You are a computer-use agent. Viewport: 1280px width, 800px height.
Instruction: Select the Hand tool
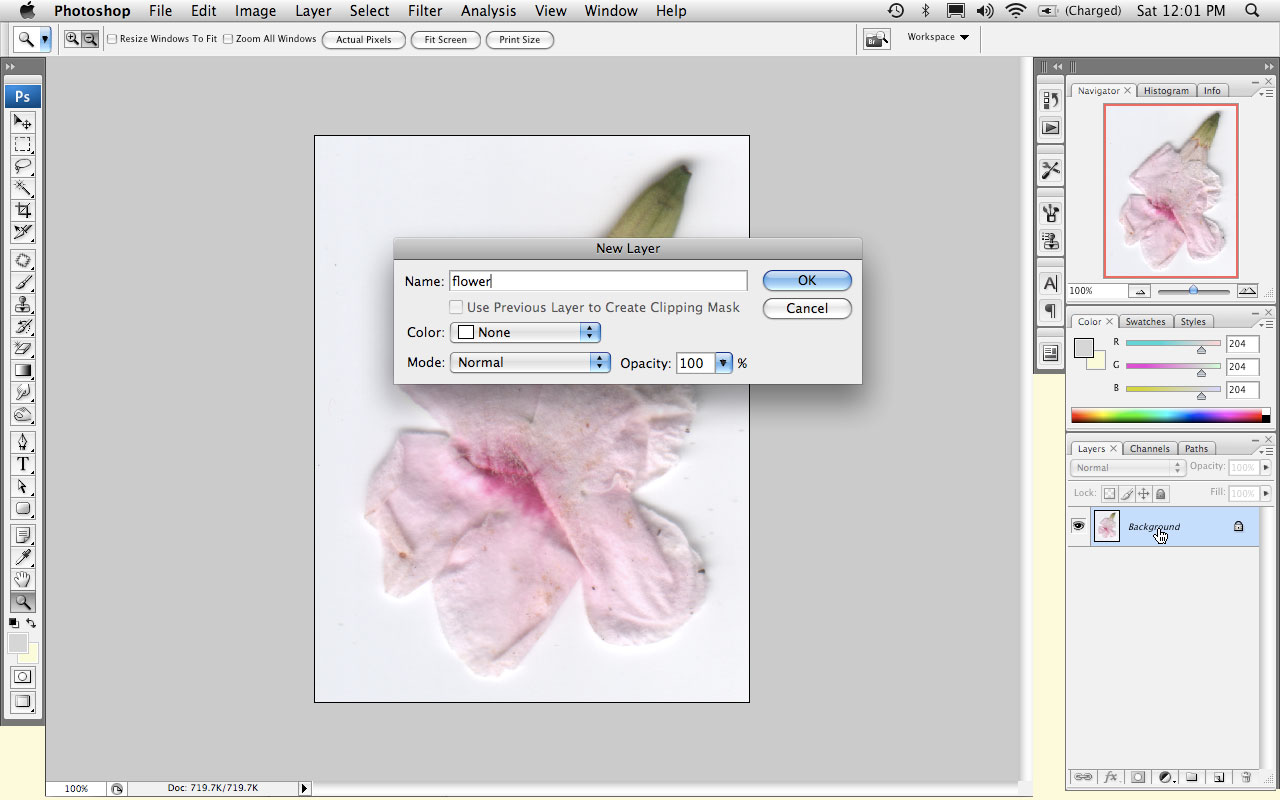point(22,580)
